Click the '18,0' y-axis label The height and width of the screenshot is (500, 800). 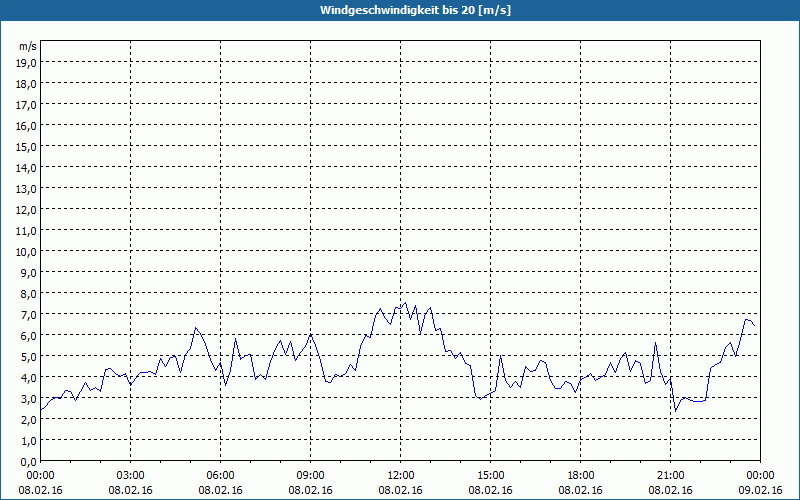point(26,84)
